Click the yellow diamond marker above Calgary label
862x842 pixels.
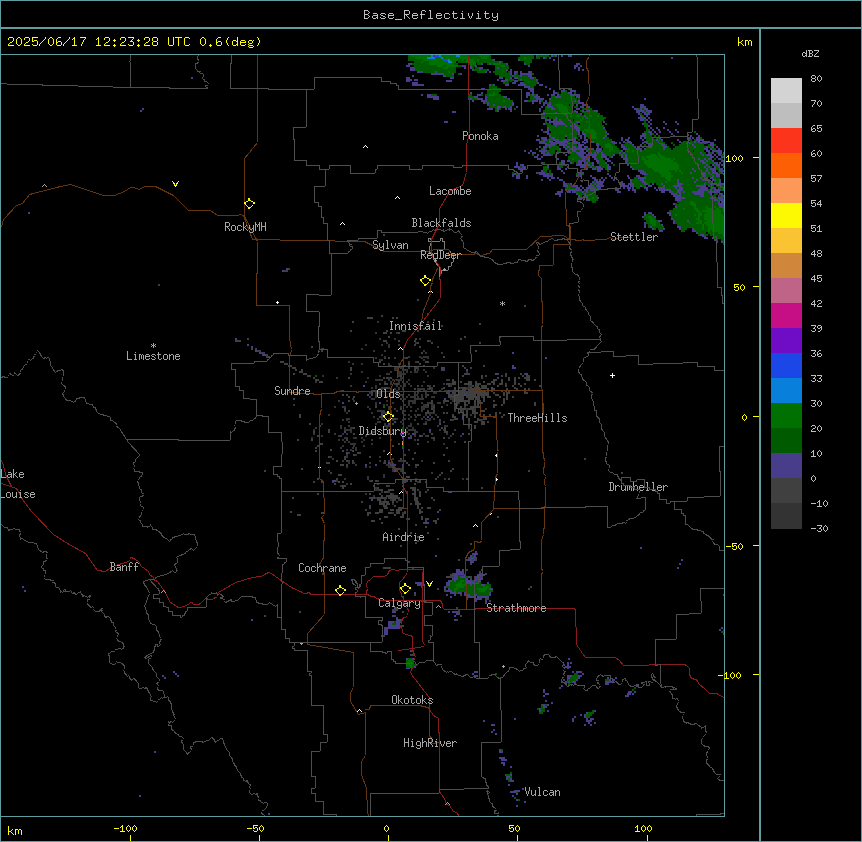tap(405, 589)
